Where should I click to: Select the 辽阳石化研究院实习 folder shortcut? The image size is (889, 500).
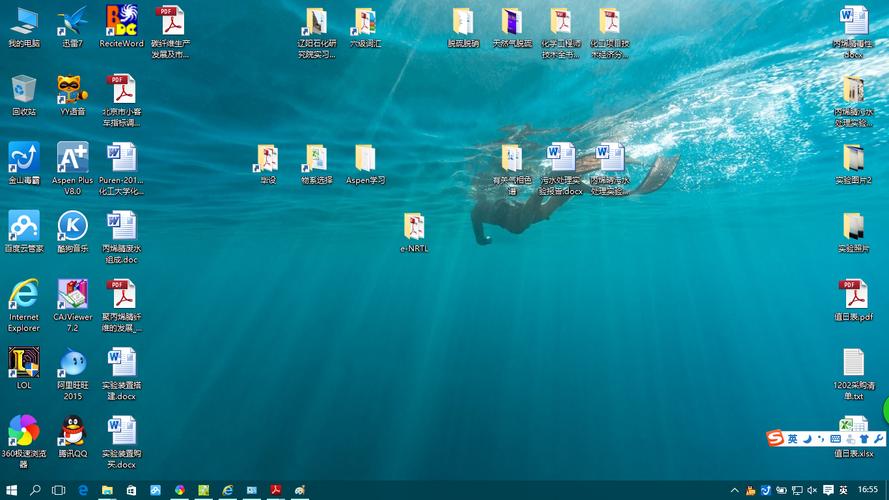[x=316, y=32]
